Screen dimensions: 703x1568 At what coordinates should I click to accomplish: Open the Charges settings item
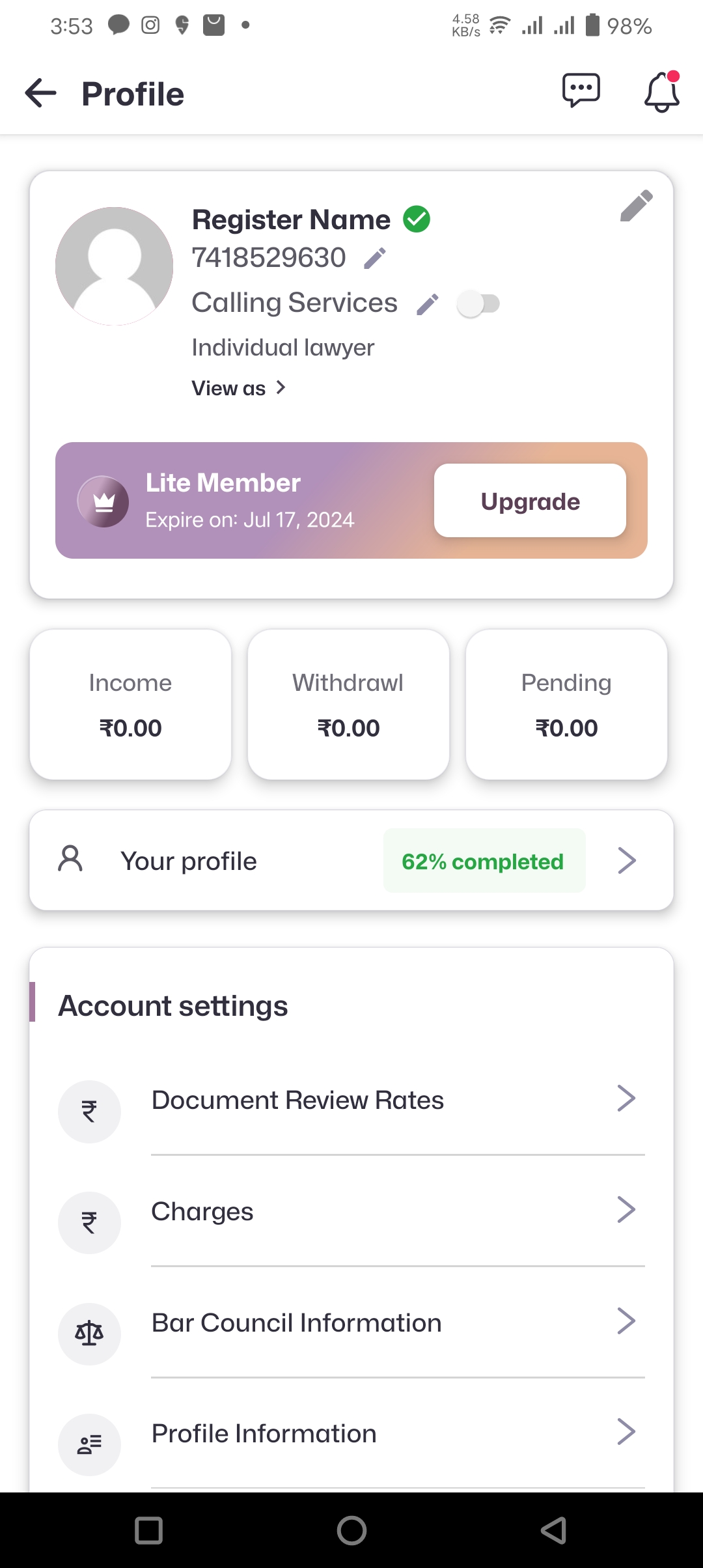tap(202, 1211)
